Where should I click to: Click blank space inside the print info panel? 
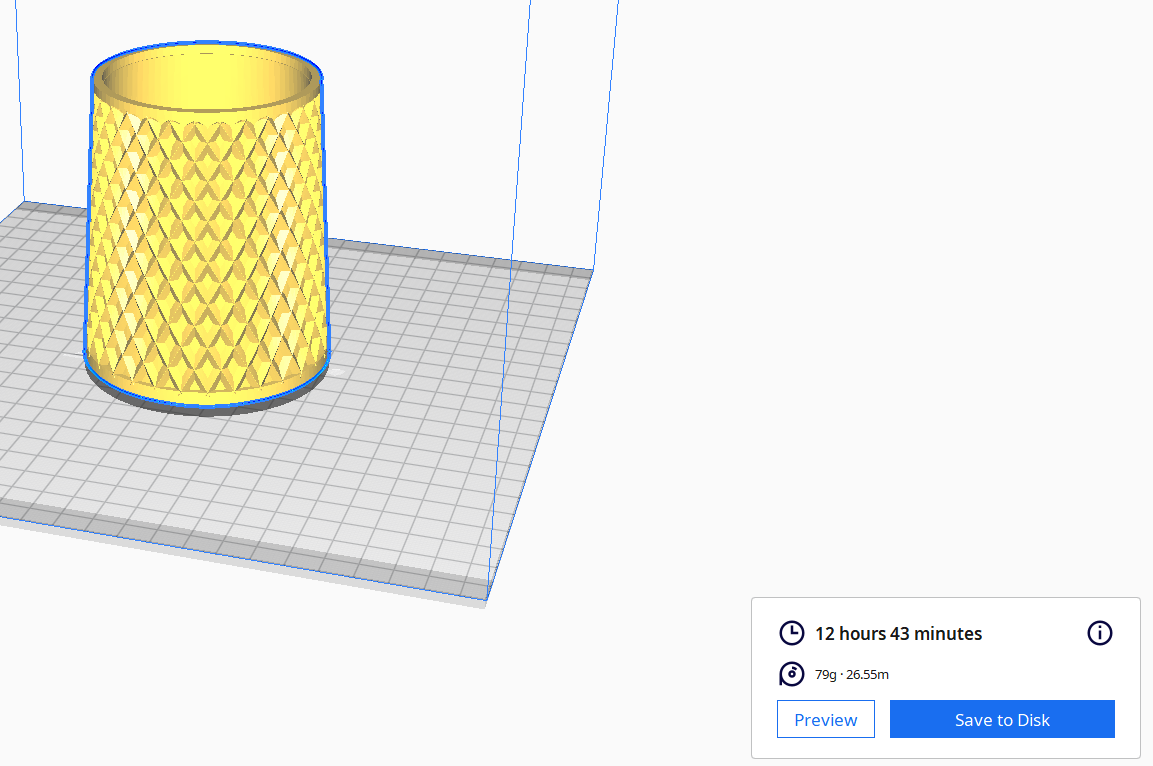[1000, 675]
